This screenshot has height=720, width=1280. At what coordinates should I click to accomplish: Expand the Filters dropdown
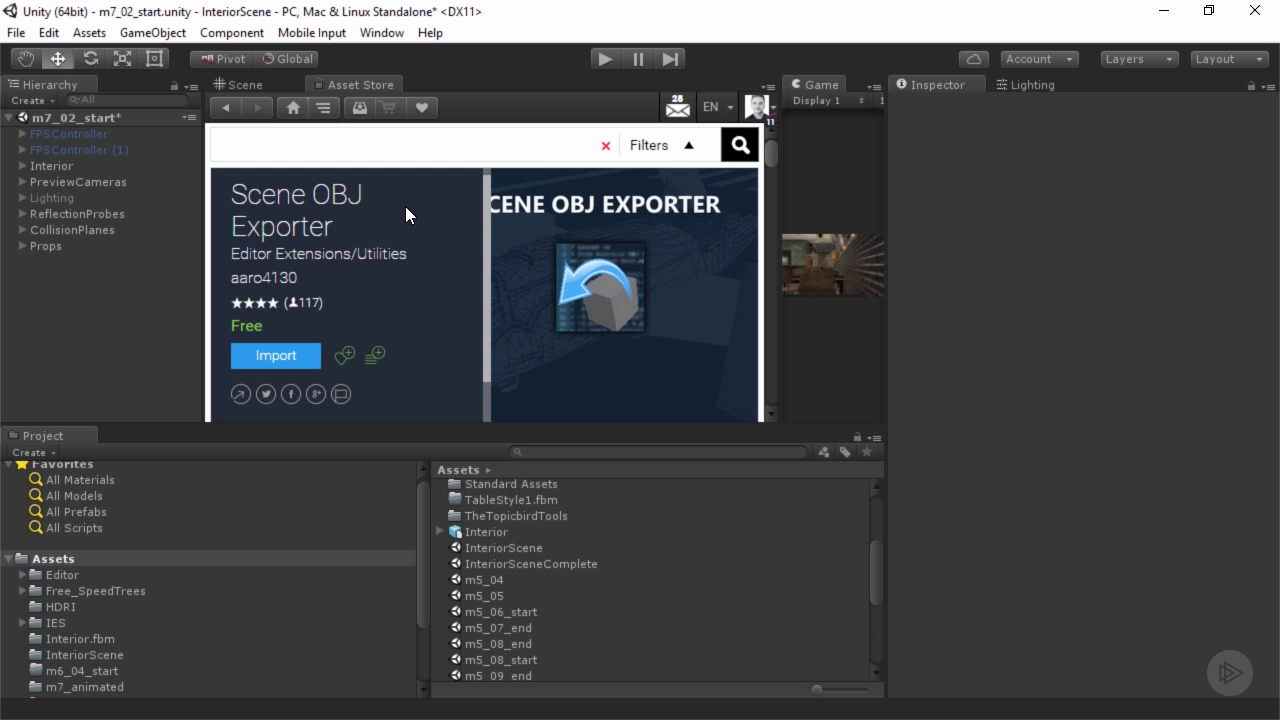click(x=662, y=146)
